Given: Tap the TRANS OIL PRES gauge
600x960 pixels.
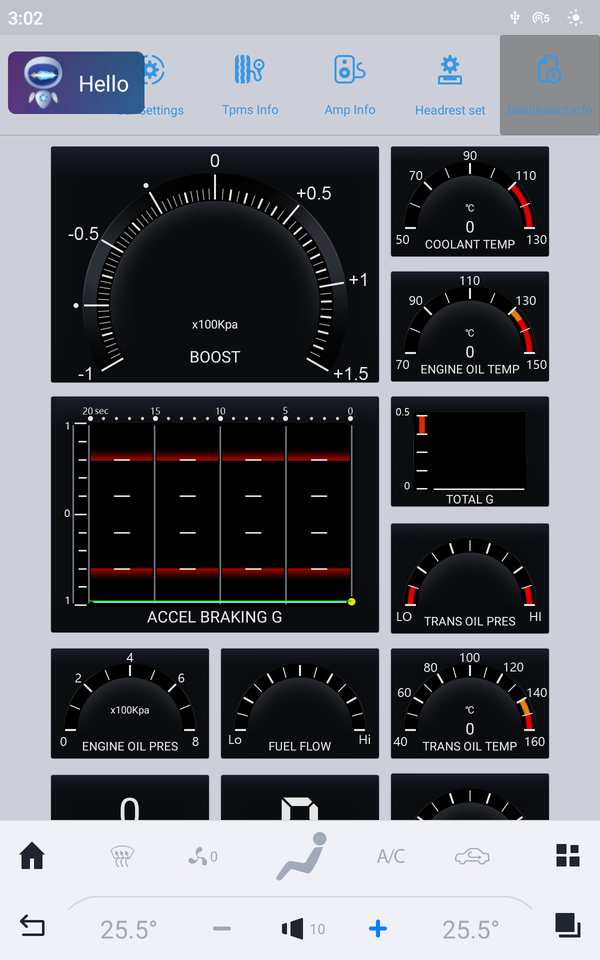Looking at the screenshot, I should pos(470,578).
